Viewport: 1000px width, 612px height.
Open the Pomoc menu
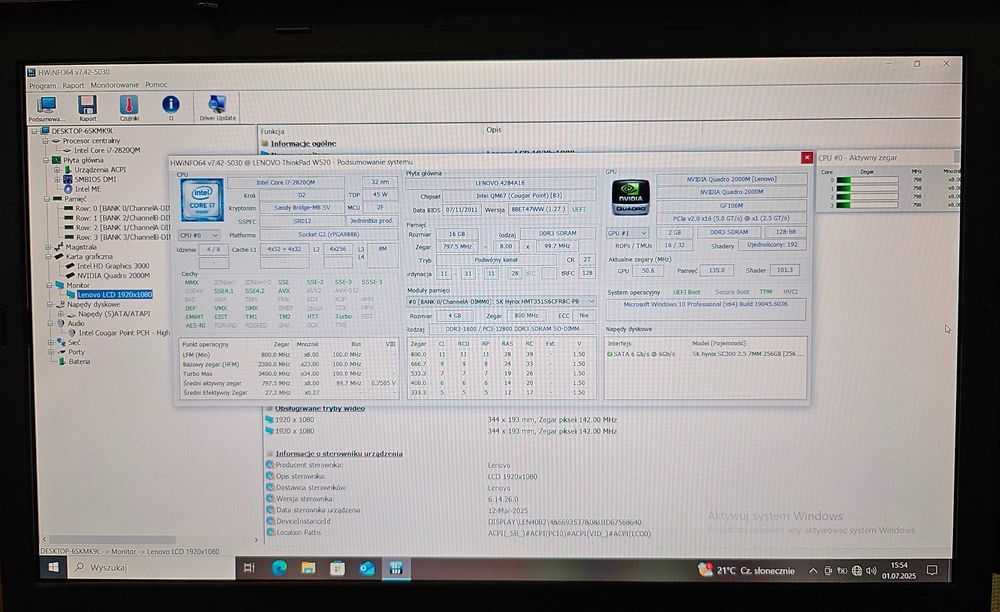click(x=156, y=85)
